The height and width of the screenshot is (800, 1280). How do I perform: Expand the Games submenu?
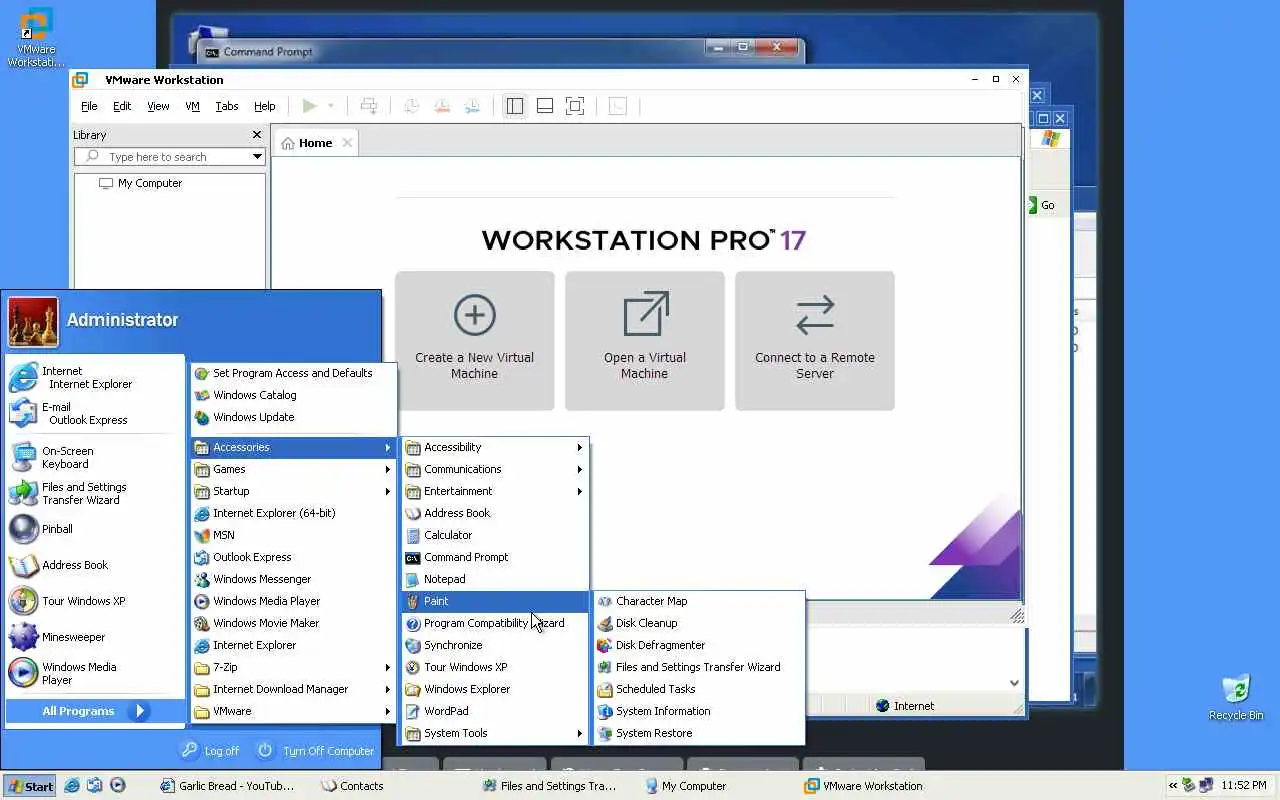point(293,469)
